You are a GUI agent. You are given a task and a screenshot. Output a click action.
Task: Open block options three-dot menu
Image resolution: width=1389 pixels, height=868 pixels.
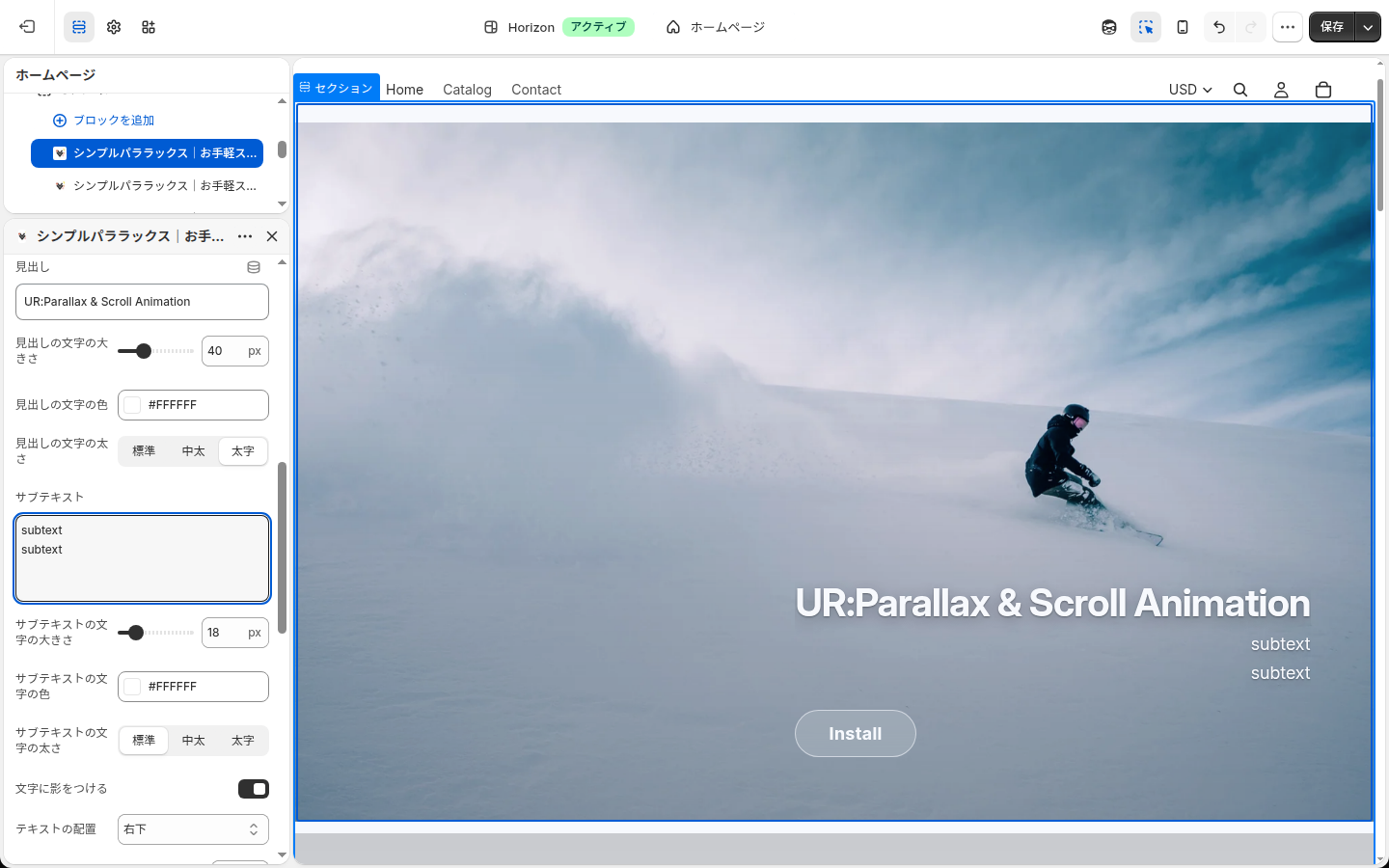[x=245, y=236]
